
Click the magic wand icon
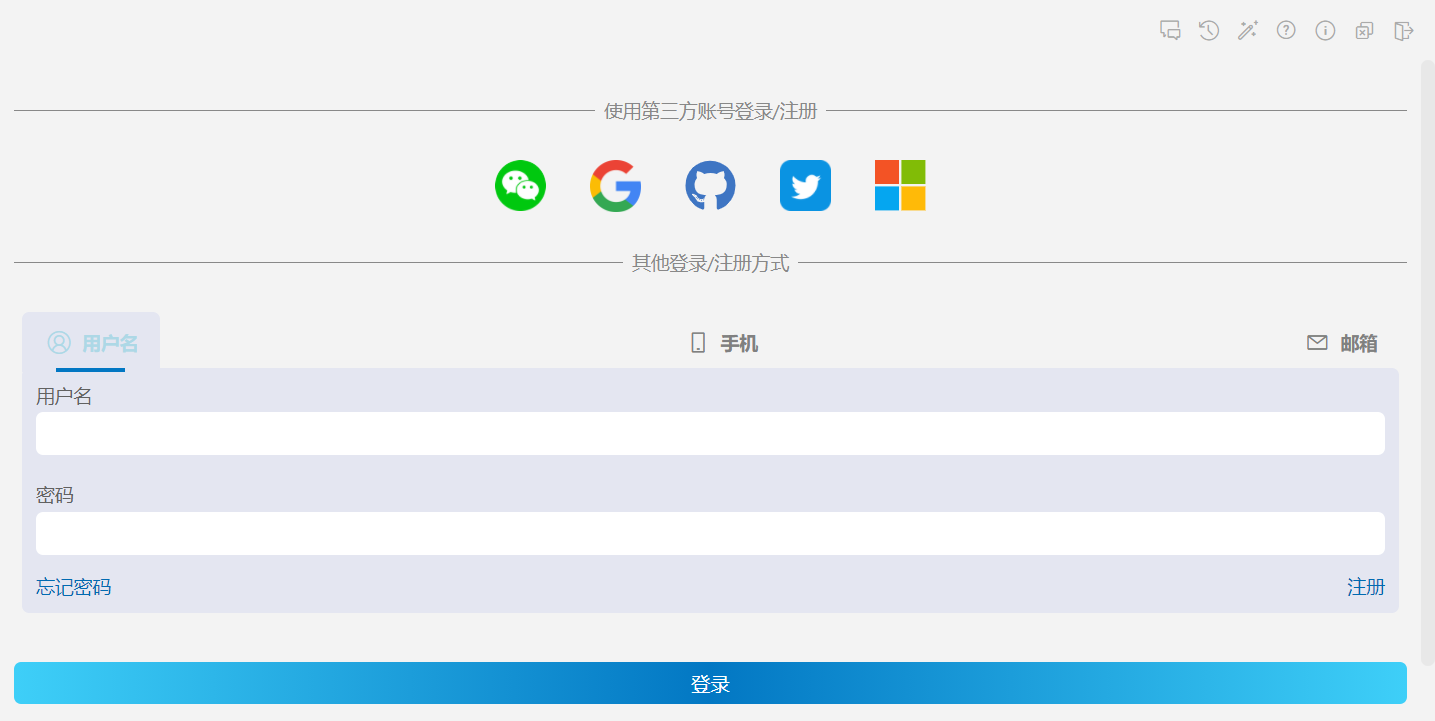pyautogui.click(x=1248, y=30)
